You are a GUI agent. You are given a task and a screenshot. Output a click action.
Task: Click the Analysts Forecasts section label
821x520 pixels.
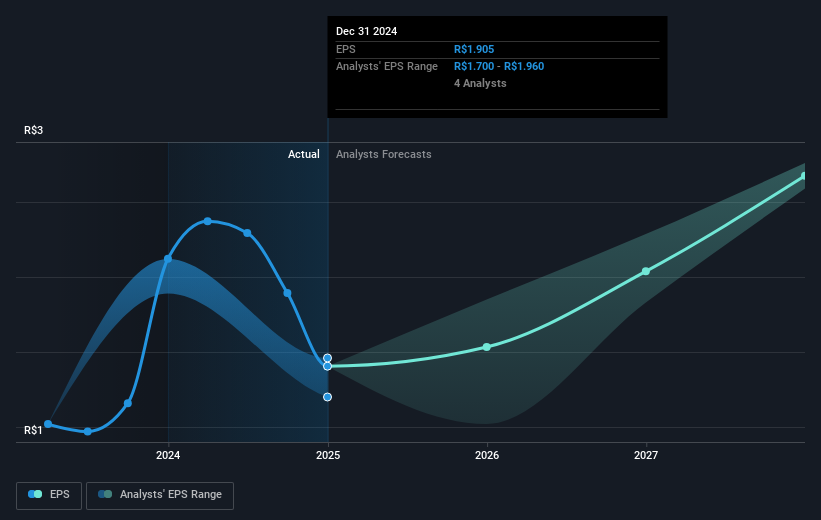pos(384,154)
